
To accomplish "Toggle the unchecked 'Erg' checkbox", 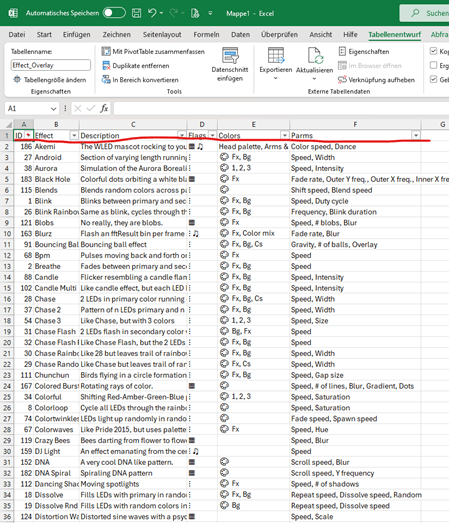I will click(433, 65).
